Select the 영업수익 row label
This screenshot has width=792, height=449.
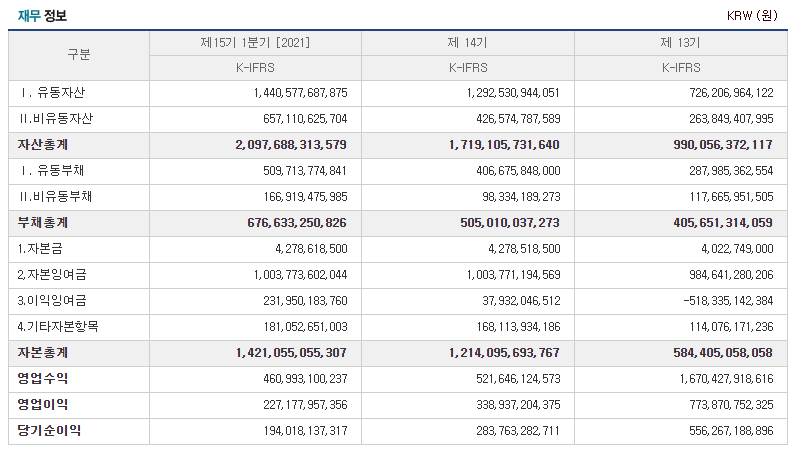pyautogui.click(x=42, y=378)
